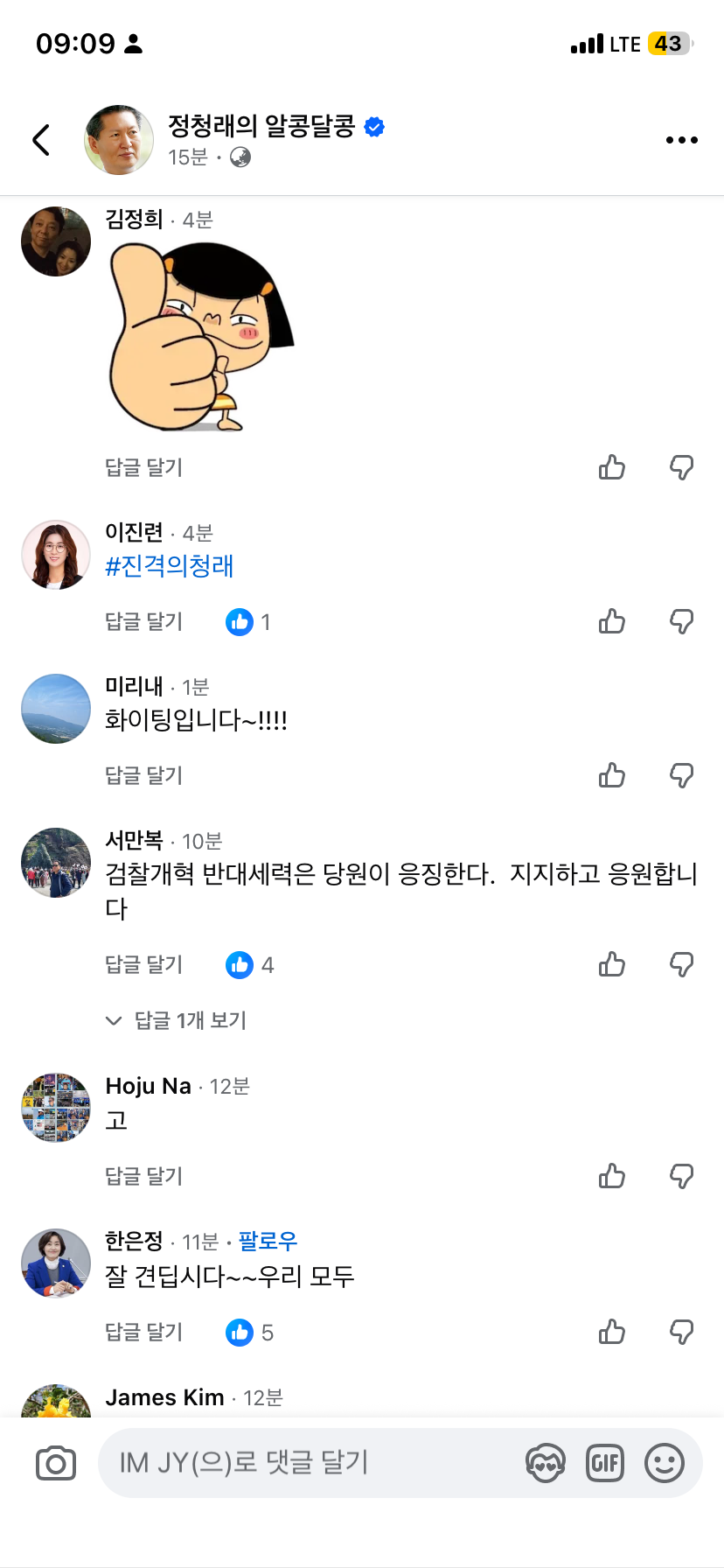View reactions on 서만복's comment showing 4
724x1568 pixels.
tap(250, 964)
